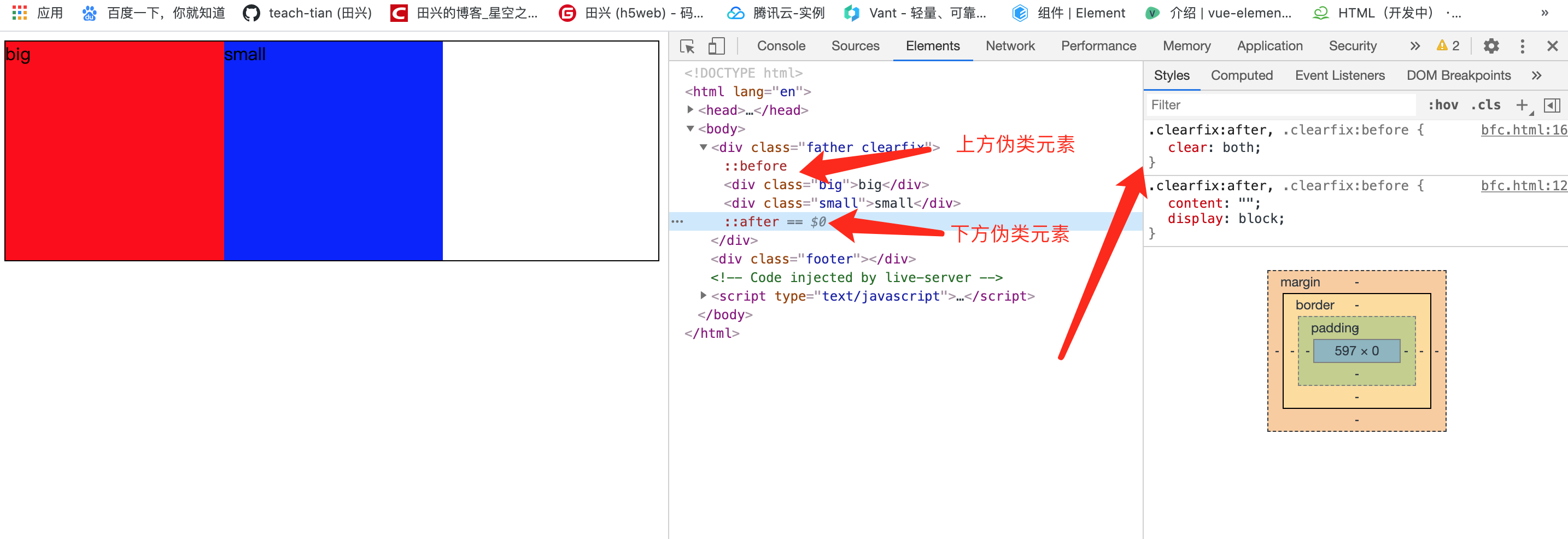Open the Performance tab
Screen dimensions: 1568x539
click(1098, 46)
